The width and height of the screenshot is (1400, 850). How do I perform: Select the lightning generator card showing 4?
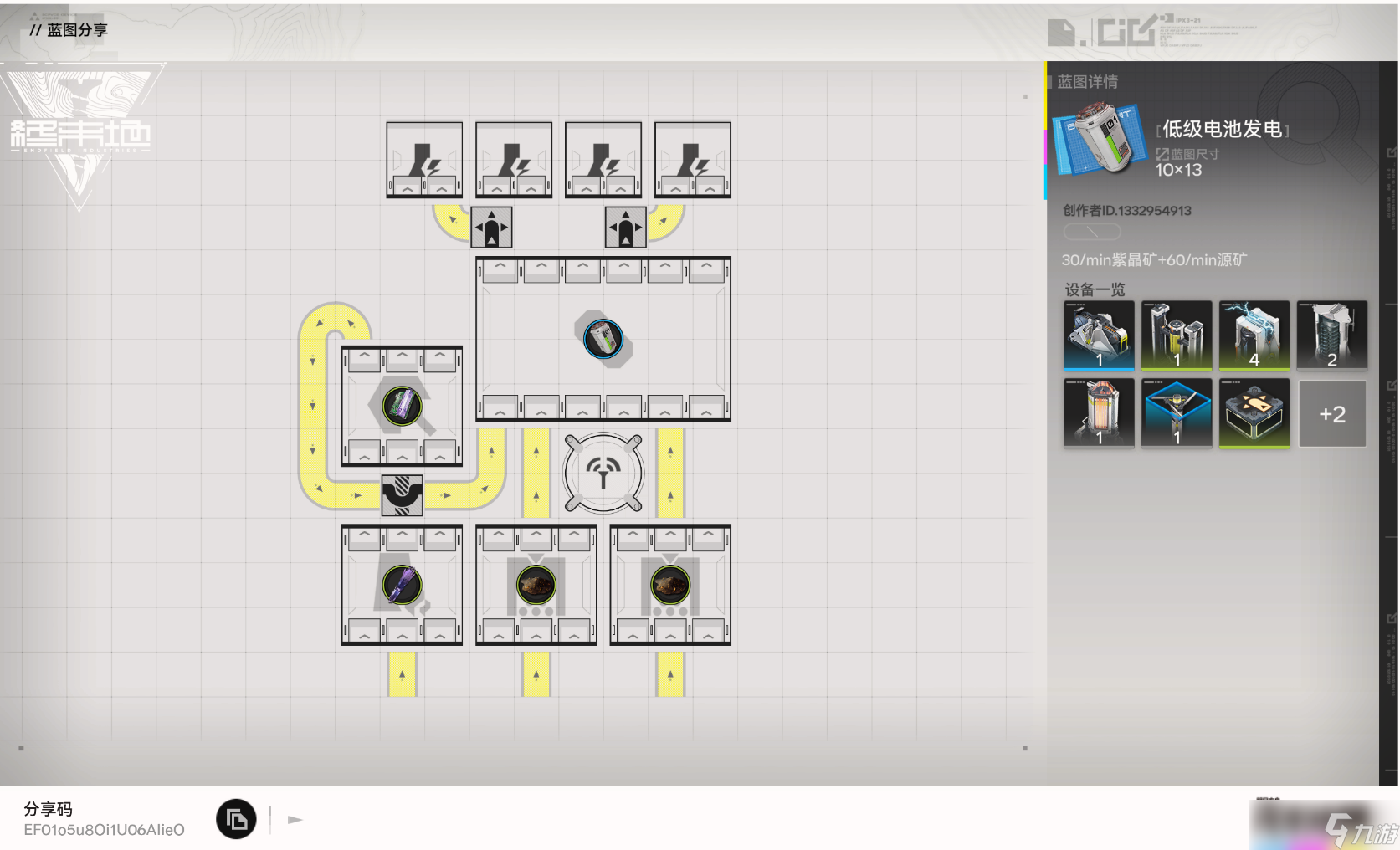pos(1254,335)
